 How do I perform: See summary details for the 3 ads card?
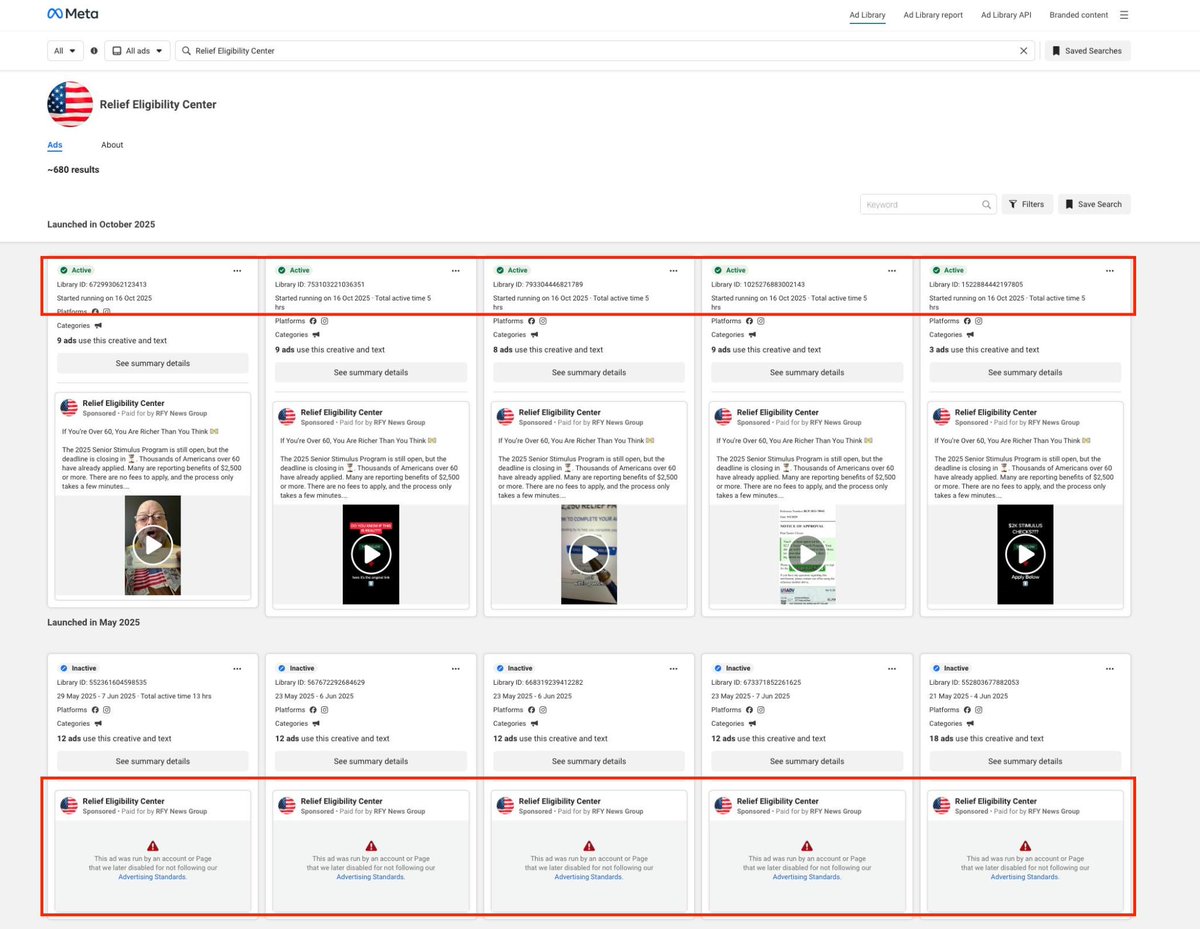click(1025, 372)
